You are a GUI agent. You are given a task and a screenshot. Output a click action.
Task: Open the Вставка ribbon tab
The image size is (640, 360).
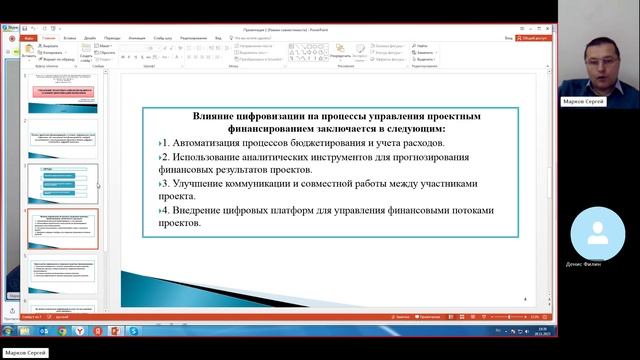(70, 38)
